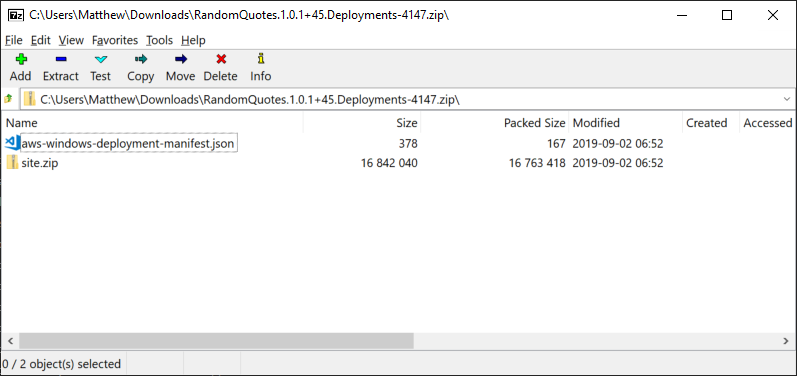Click the red Delete icon
Image resolution: width=797 pixels, height=376 pixels.
pyautogui.click(x=221, y=59)
